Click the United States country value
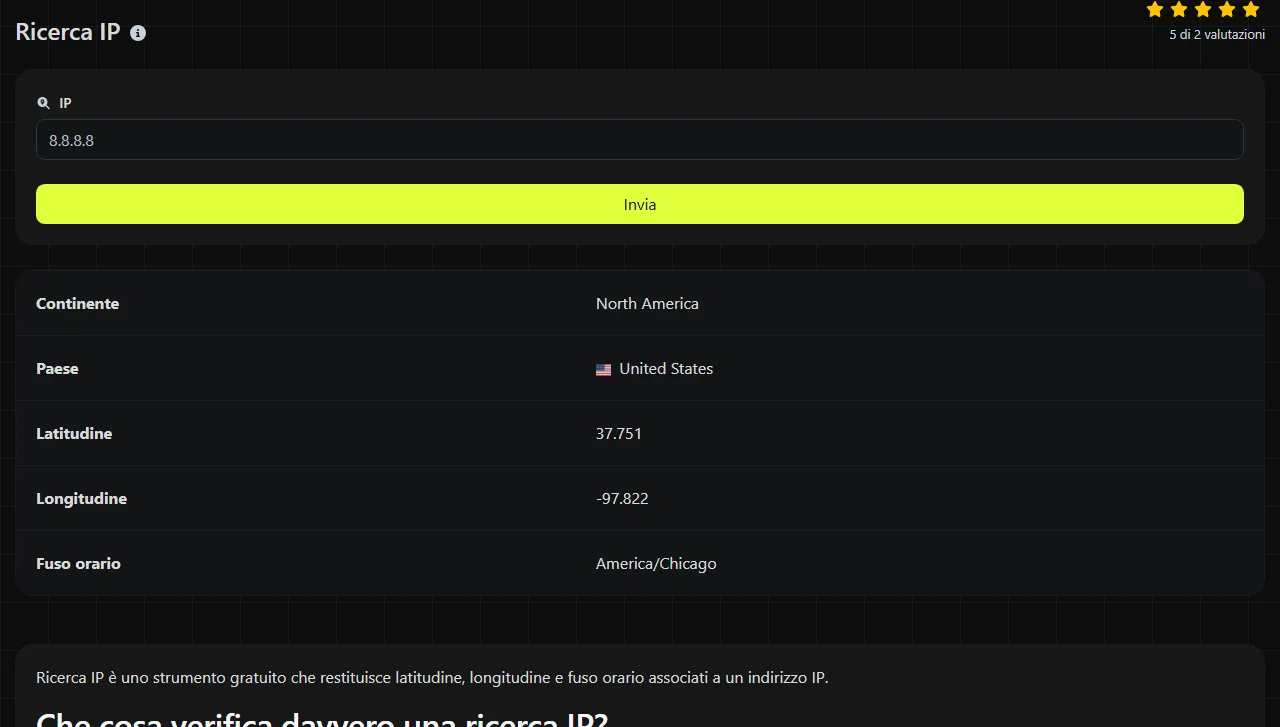The width and height of the screenshot is (1280, 727). (x=666, y=369)
